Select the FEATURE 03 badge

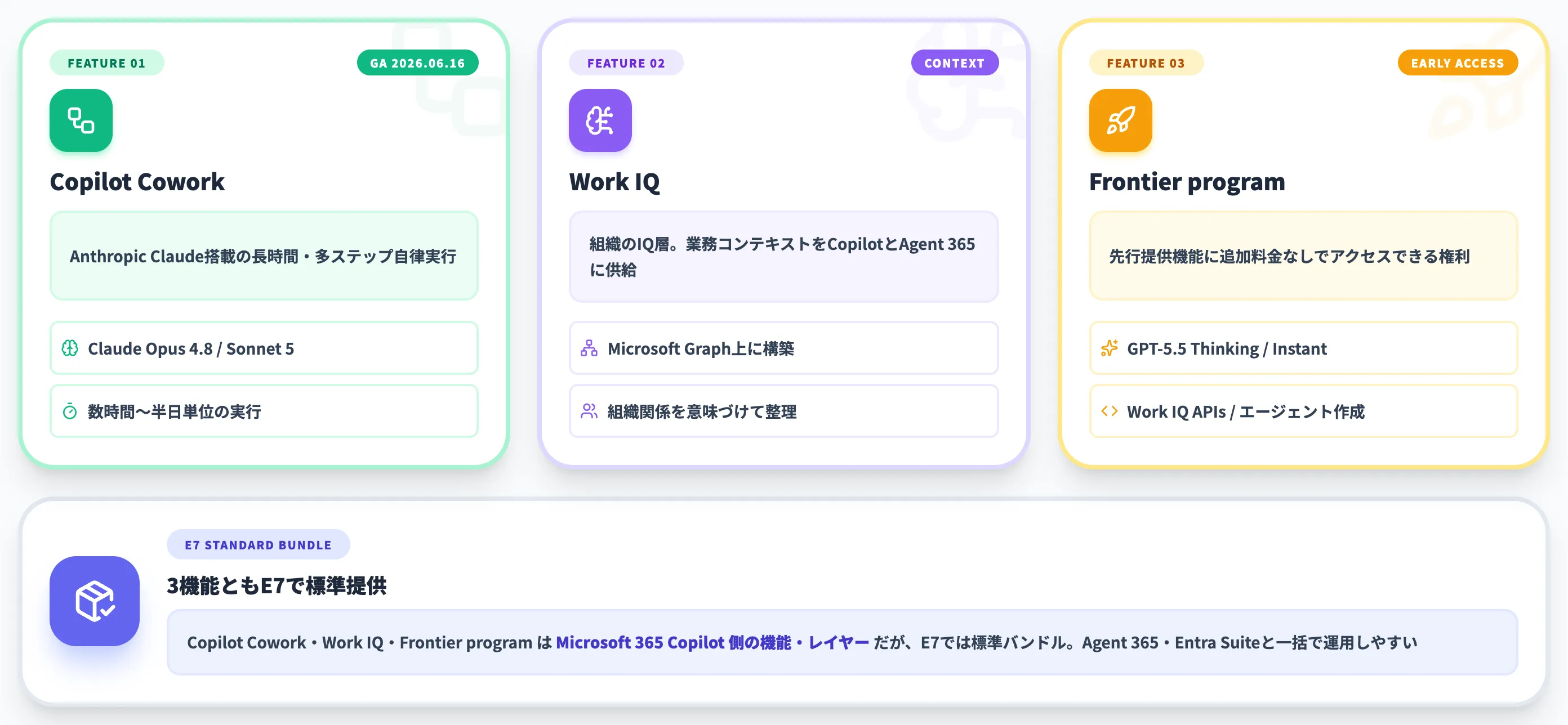pyautogui.click(x=1146, y=63)
